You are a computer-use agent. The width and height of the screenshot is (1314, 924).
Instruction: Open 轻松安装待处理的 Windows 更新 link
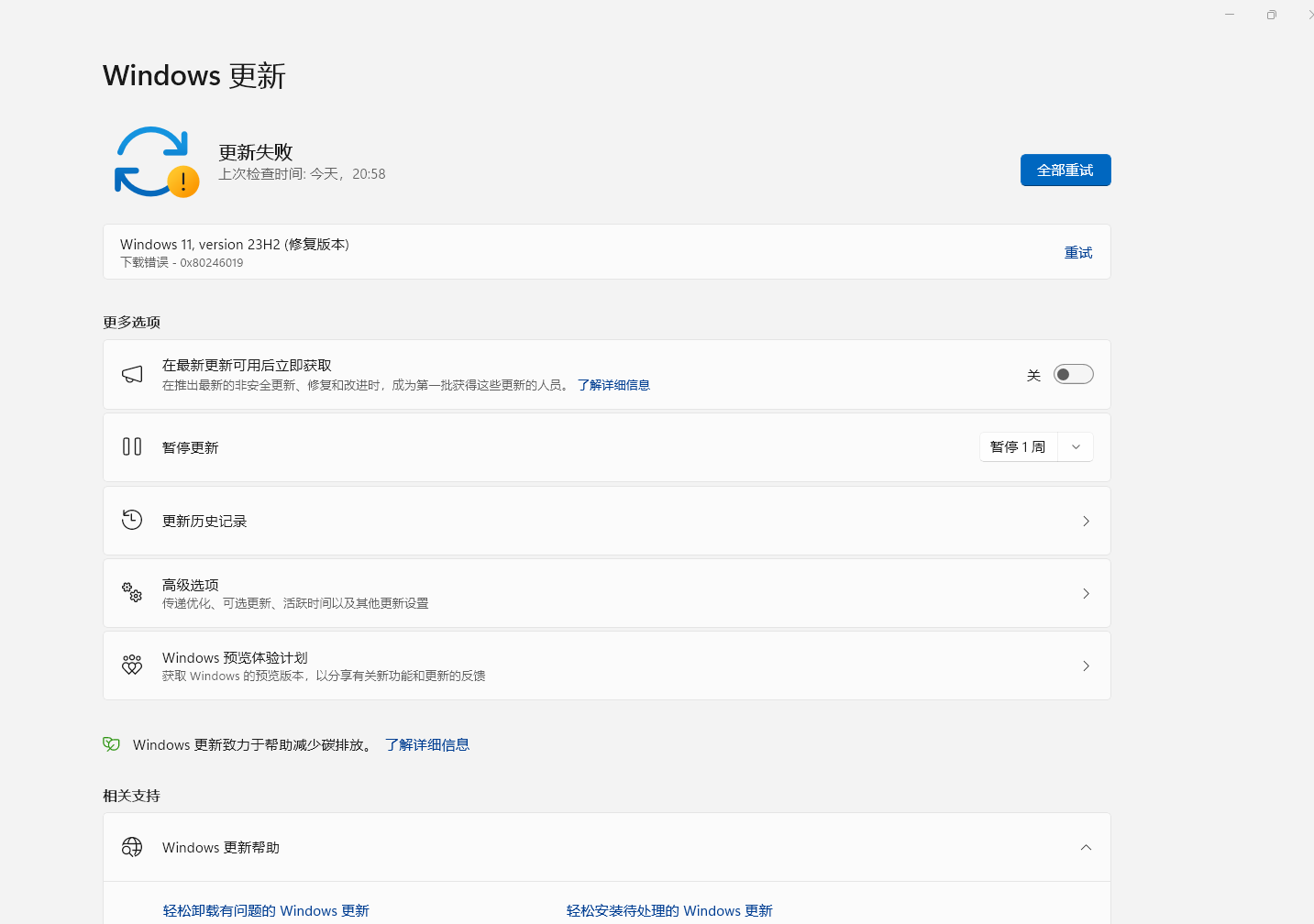(x=669, y=910)
